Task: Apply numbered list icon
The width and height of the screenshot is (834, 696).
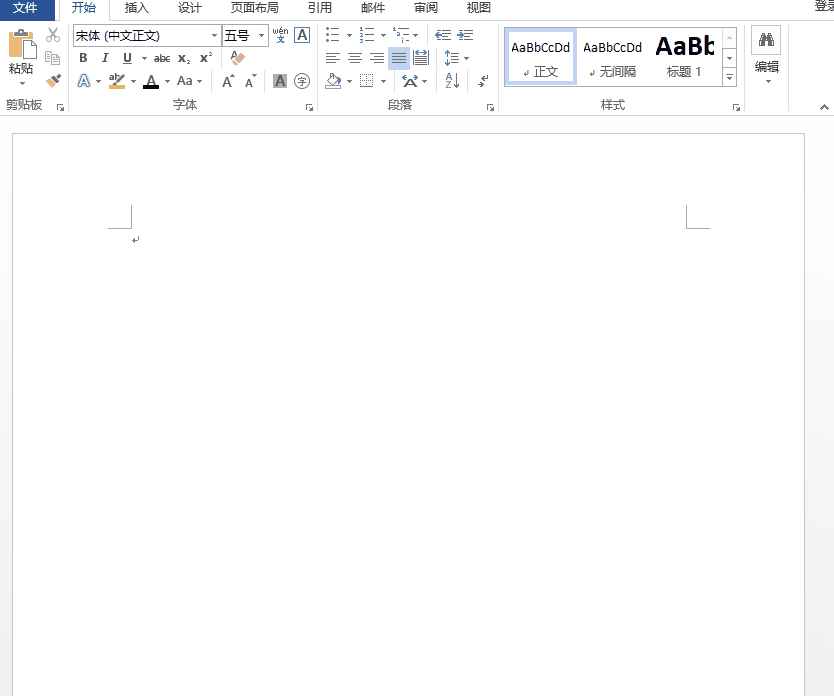Action: [366, 35]
